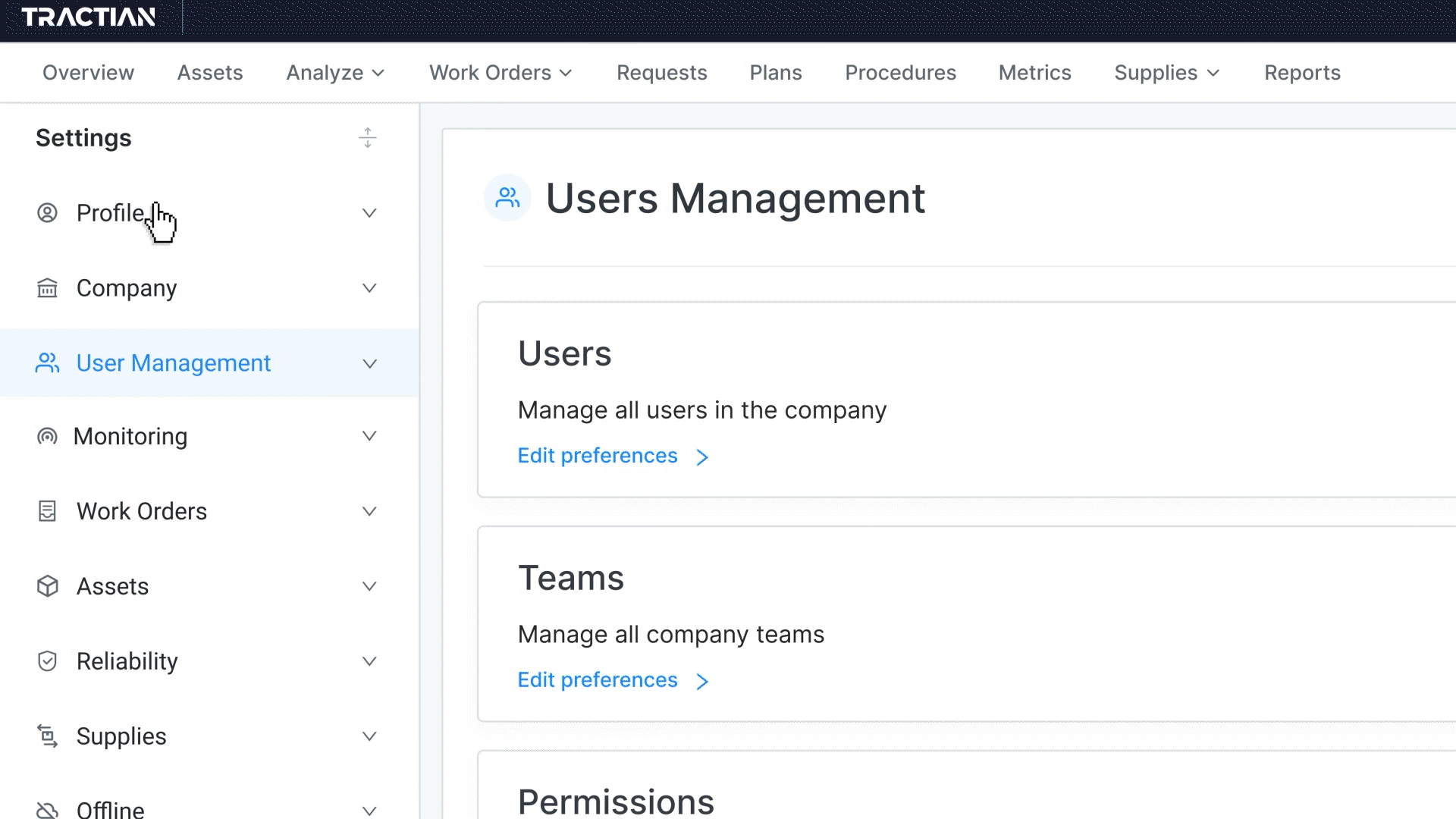Screen dimensions: 1456x819
Task: Open the Supplies top navigation dropdown
Action: 1166,73
